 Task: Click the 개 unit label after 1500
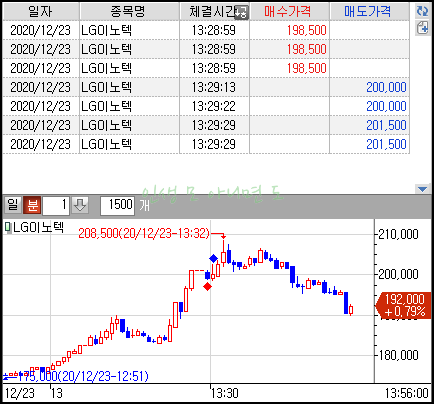tap(144, 206)
